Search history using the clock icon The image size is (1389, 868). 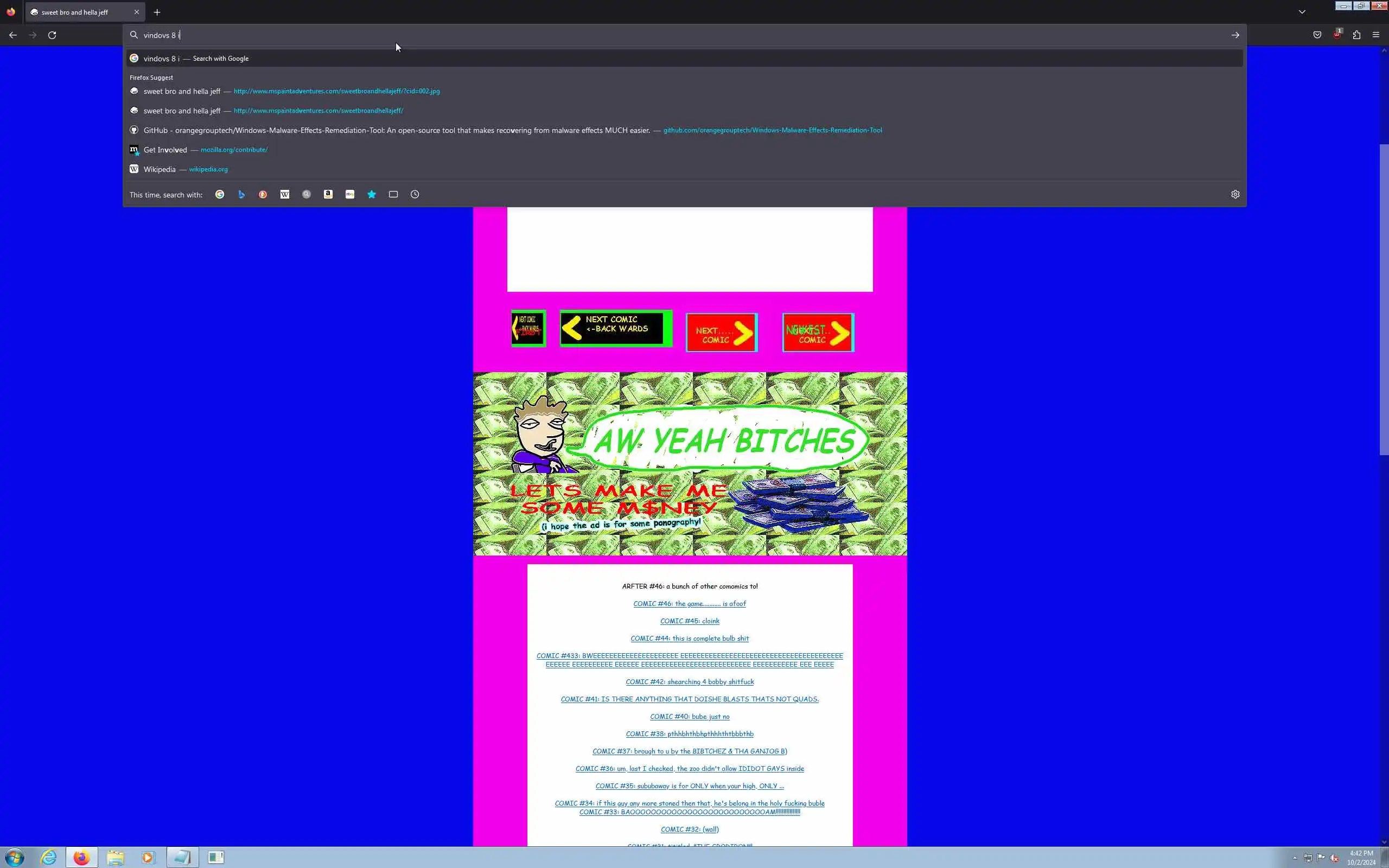[x=415, y=195]
